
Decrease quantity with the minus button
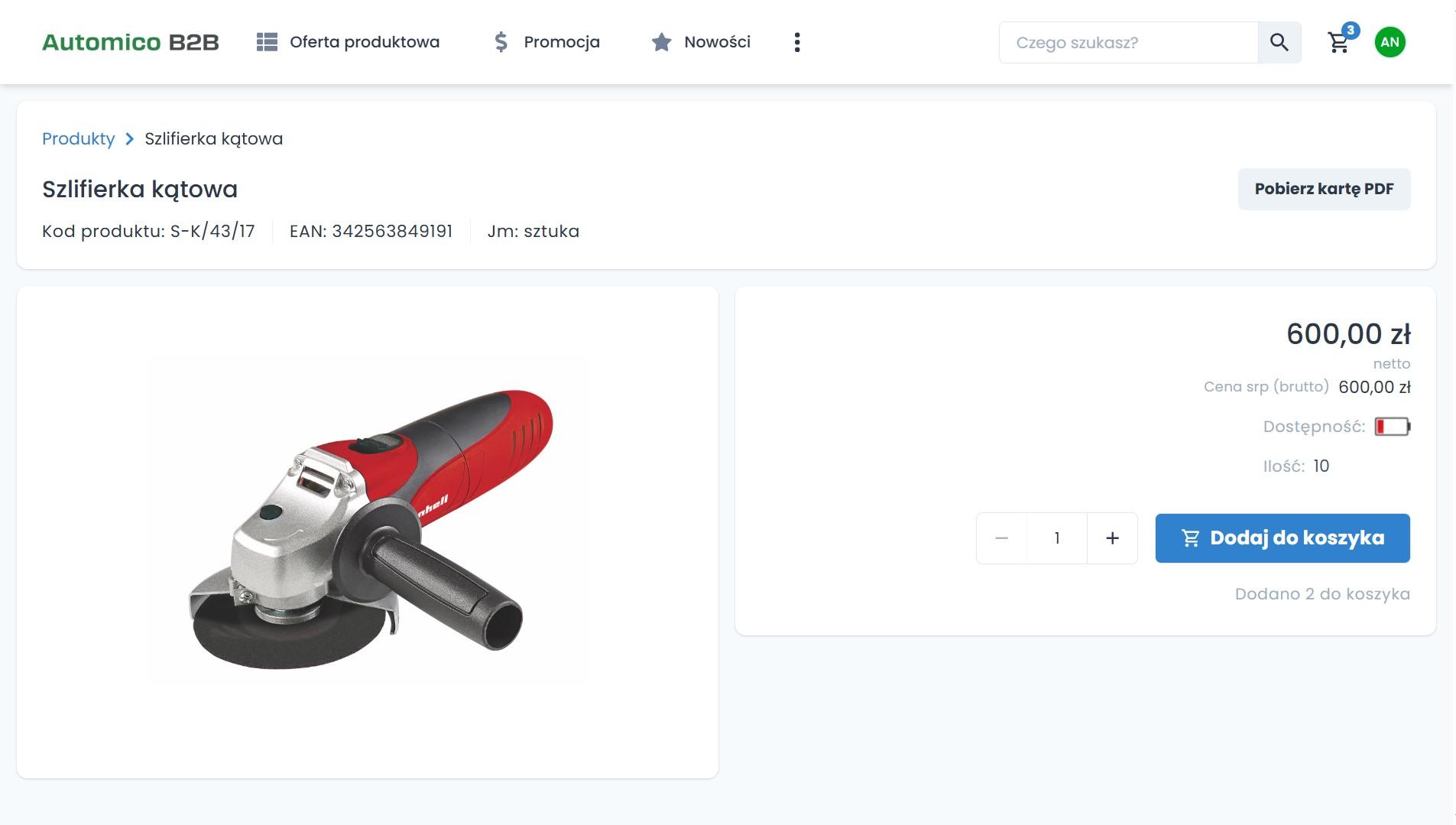click(x=1001, y=538)
